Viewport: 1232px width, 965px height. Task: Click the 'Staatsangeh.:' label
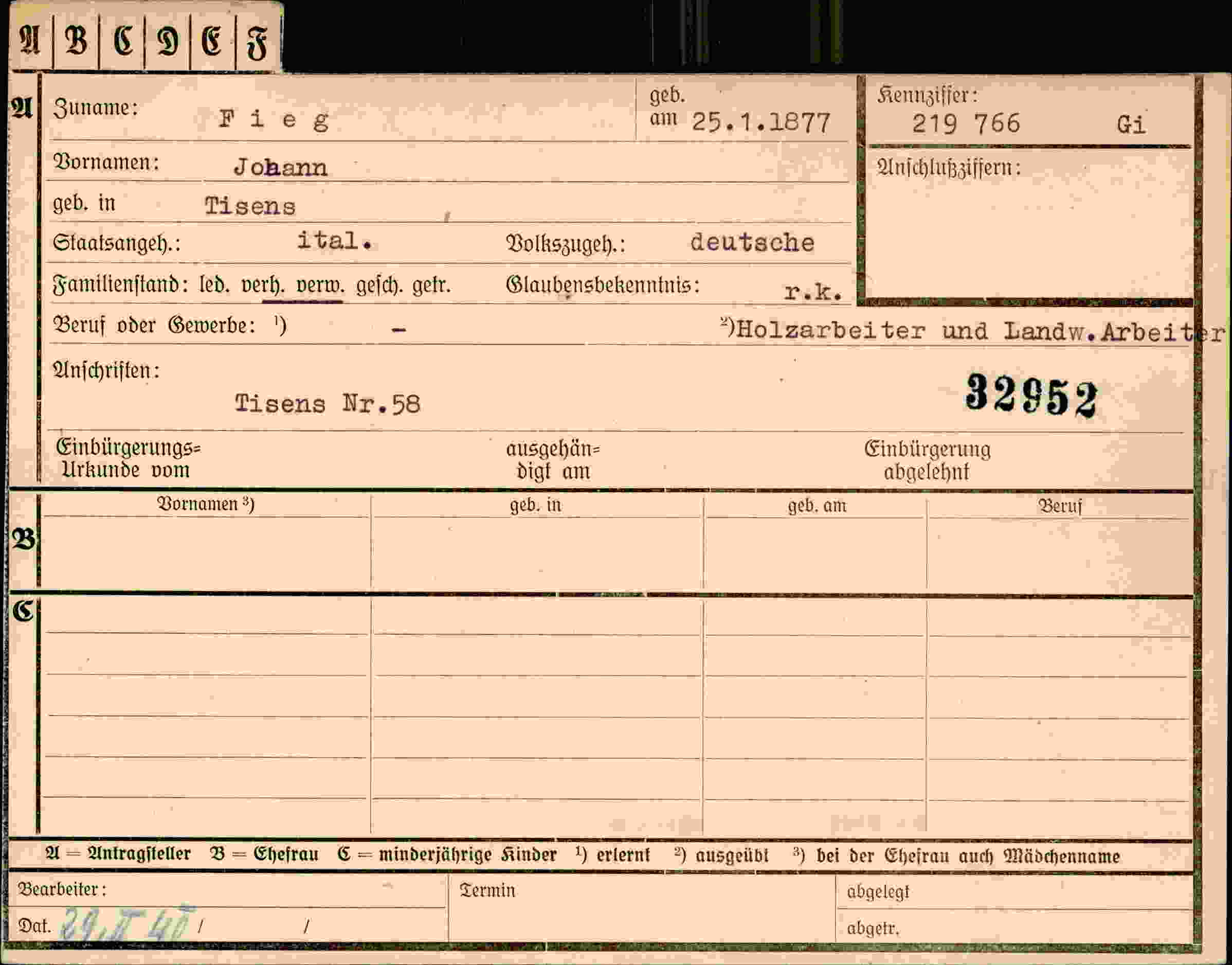pos(117,243)
